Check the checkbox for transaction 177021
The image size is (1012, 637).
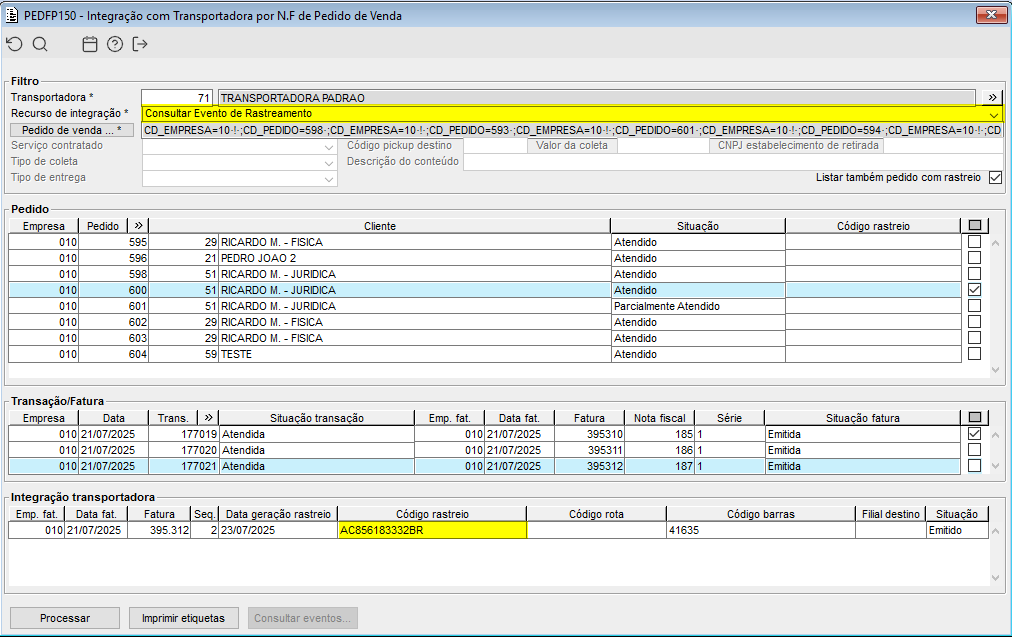[x=974, y=466]
